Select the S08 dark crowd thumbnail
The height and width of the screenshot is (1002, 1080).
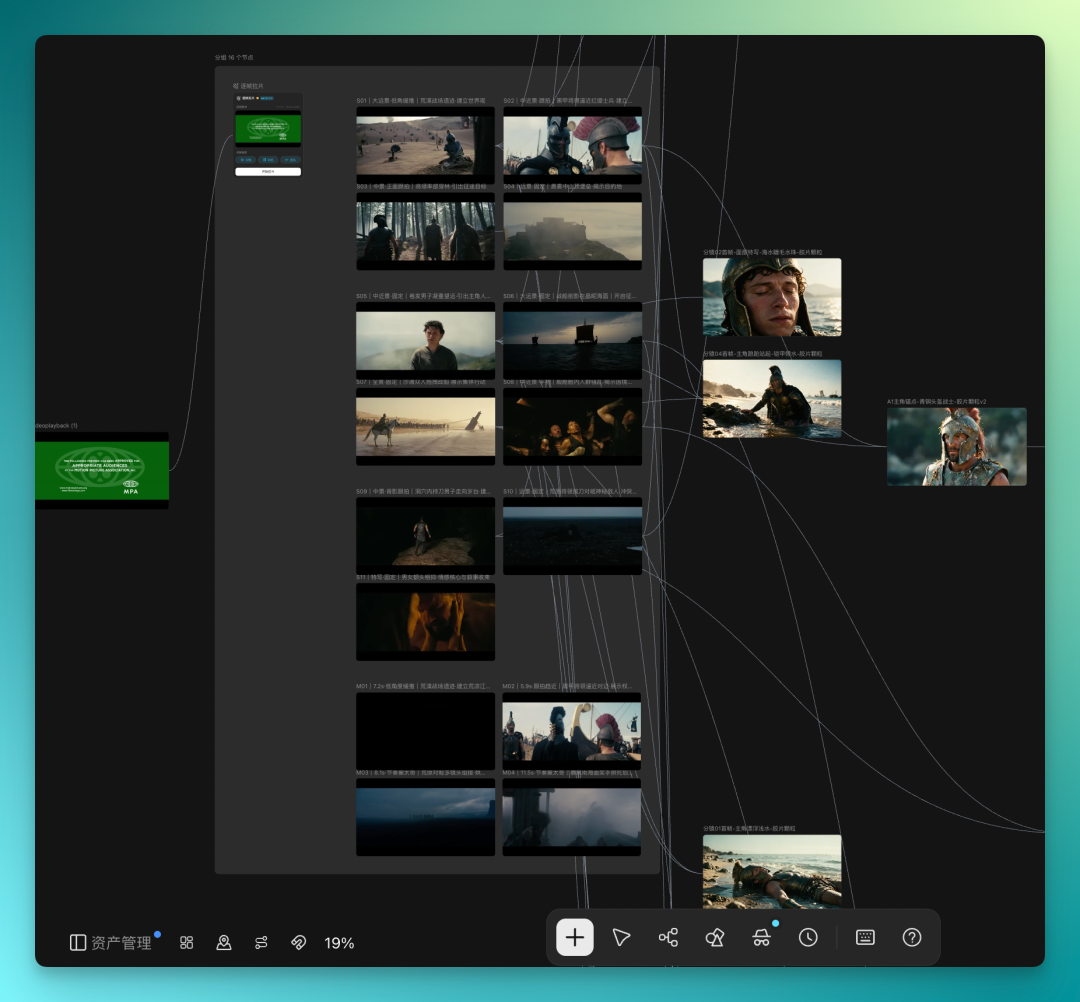572,426
